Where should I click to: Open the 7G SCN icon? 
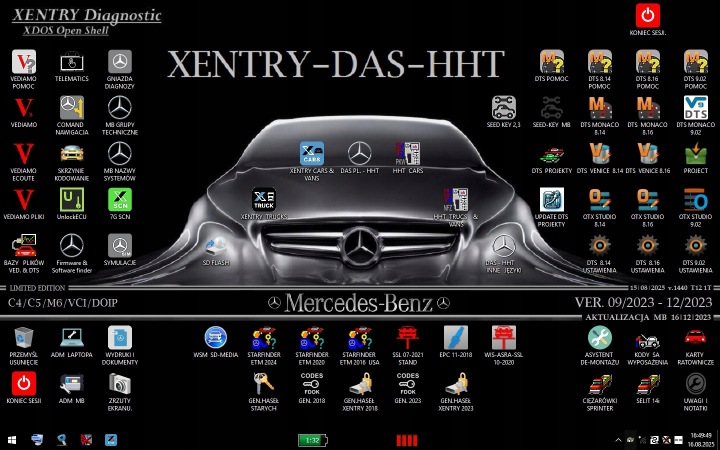coord(120,200)
